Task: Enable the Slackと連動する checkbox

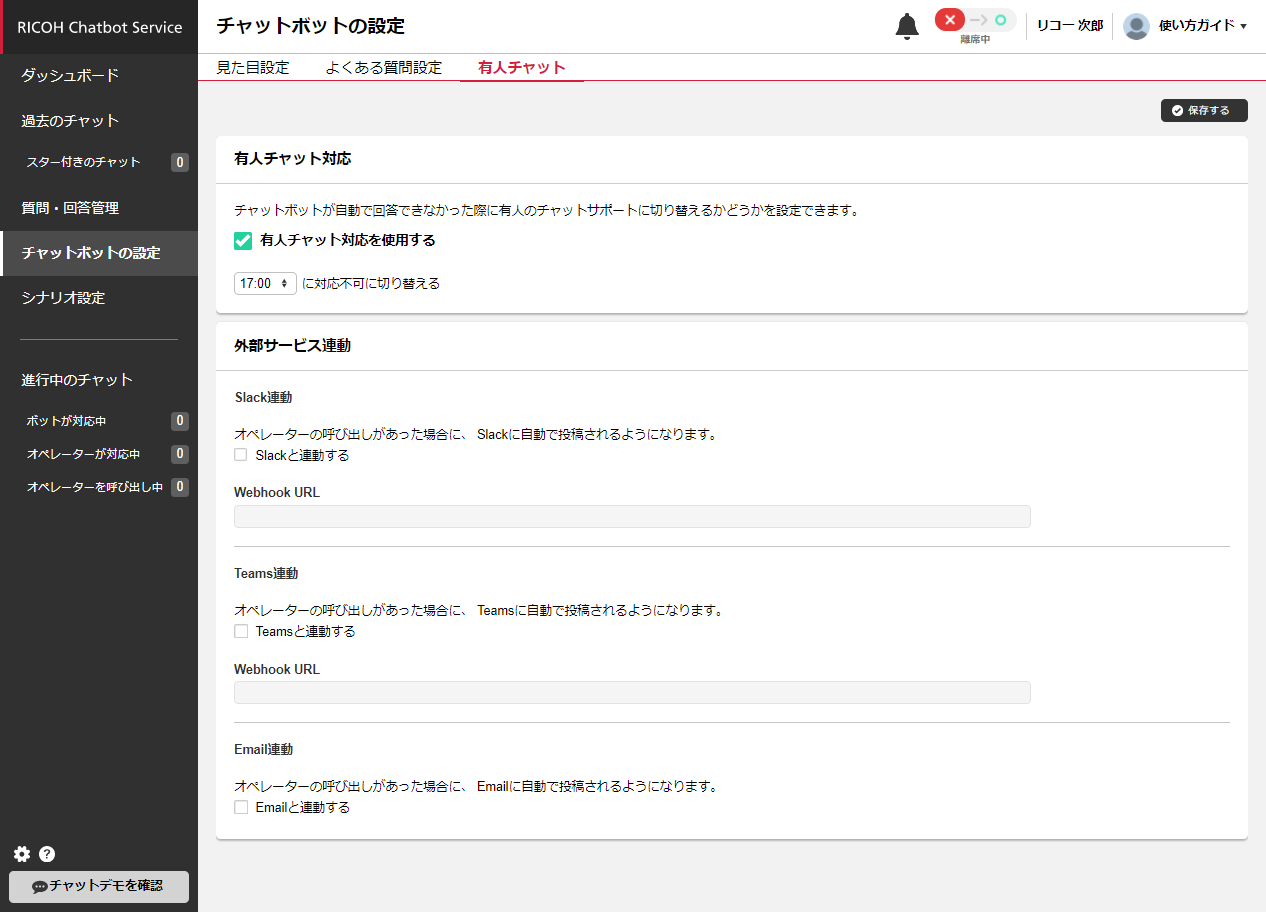Action: (241, 455)
